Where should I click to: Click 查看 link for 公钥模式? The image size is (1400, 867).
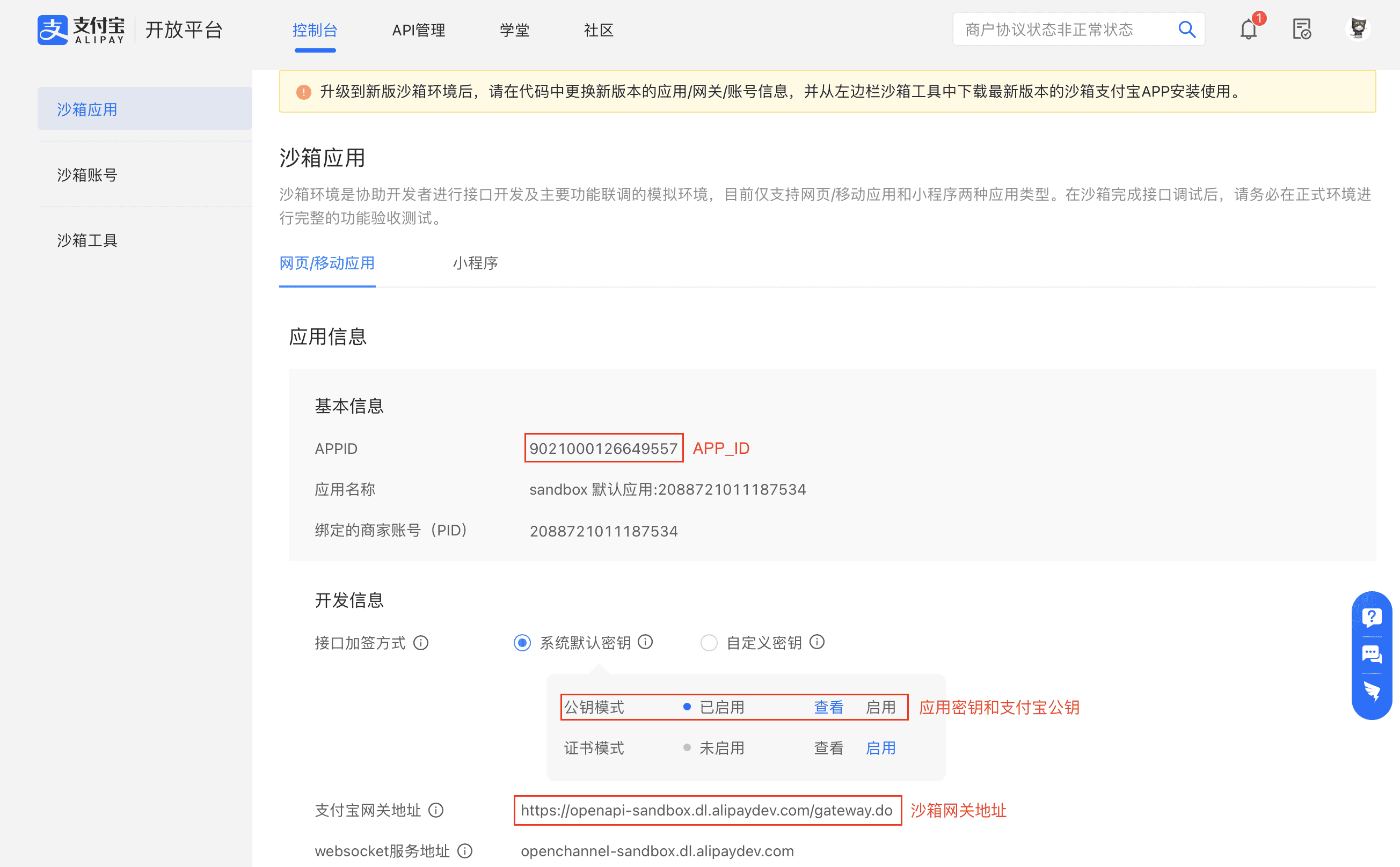tap(828, 707)
